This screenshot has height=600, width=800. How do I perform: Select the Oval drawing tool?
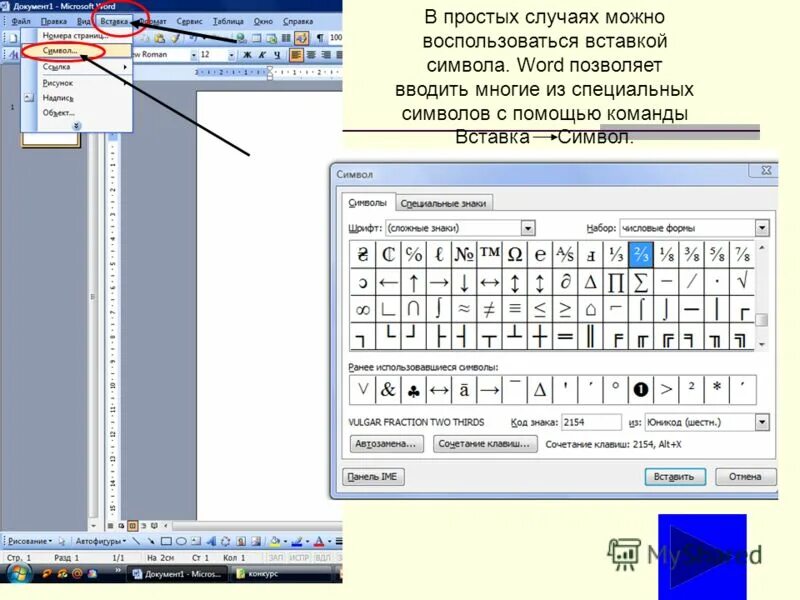pyautogui.click(x=181, y=541)
